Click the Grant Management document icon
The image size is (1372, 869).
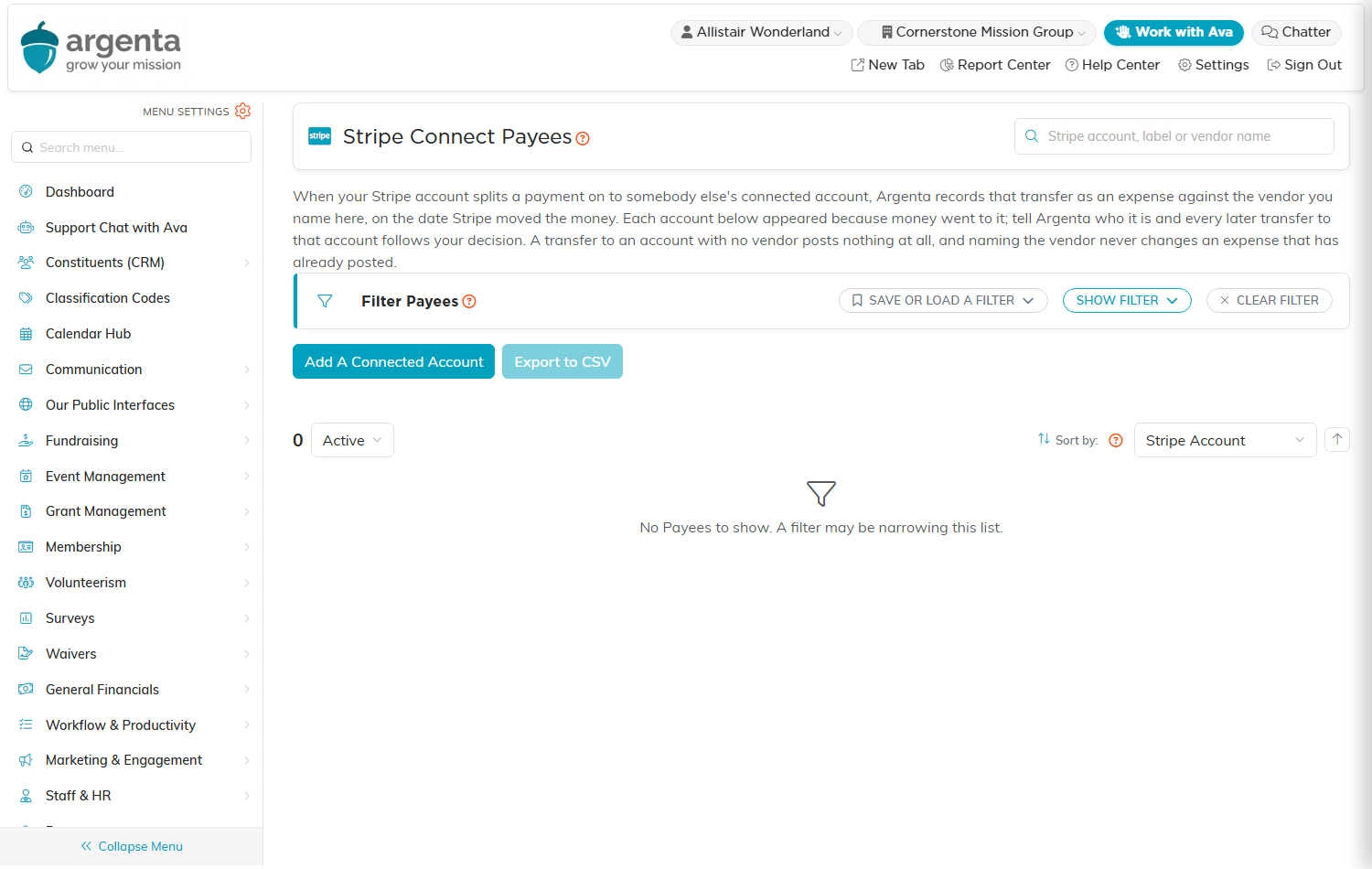coord(26,511)
